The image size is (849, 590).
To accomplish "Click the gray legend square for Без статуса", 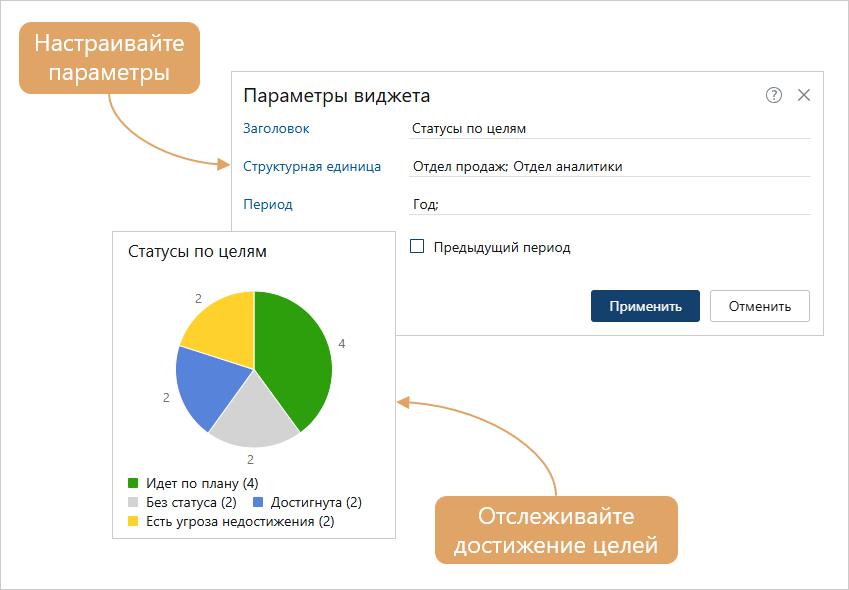I will (x=131, y=503).
